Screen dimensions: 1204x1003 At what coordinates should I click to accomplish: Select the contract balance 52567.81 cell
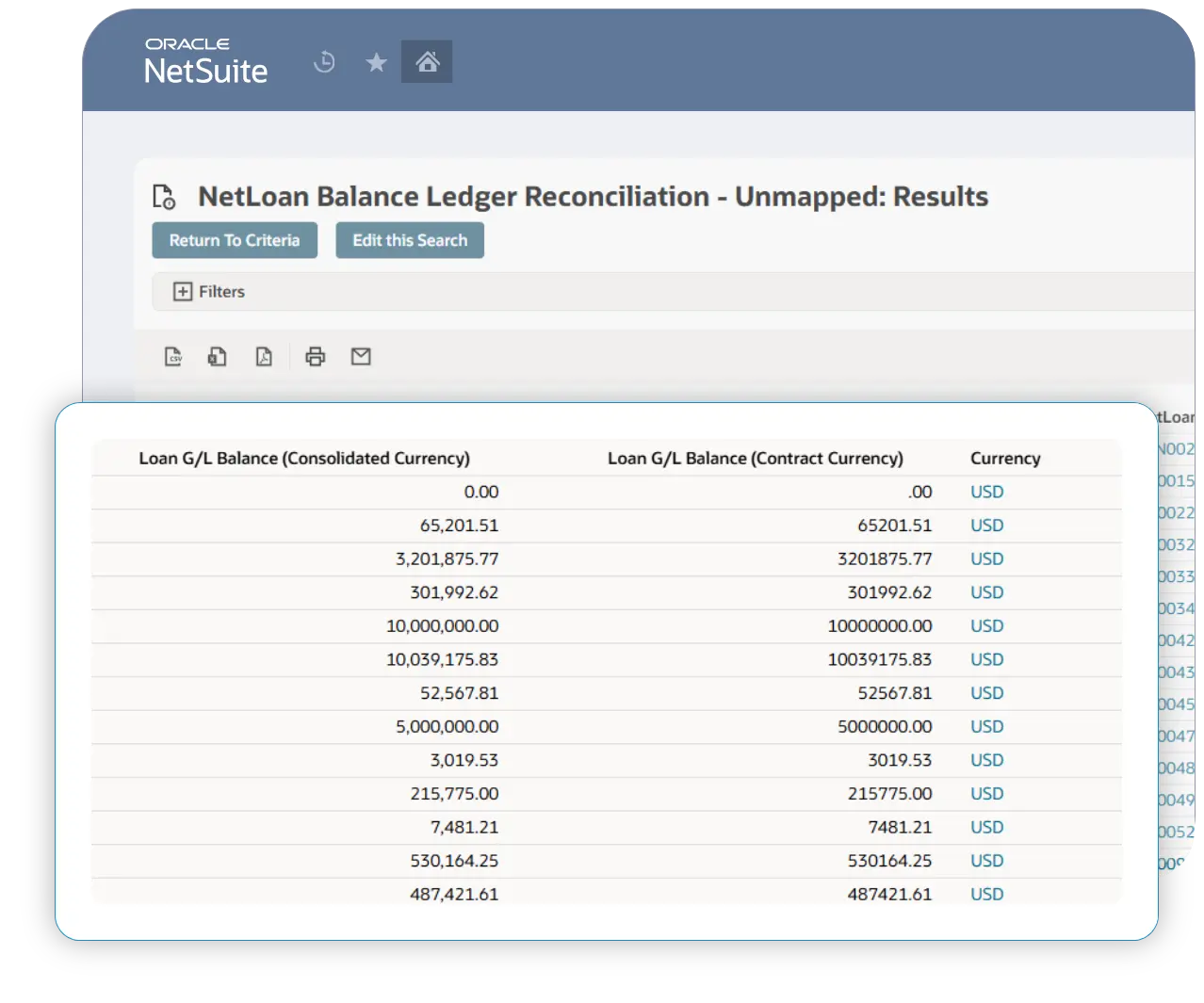[895, 693]
